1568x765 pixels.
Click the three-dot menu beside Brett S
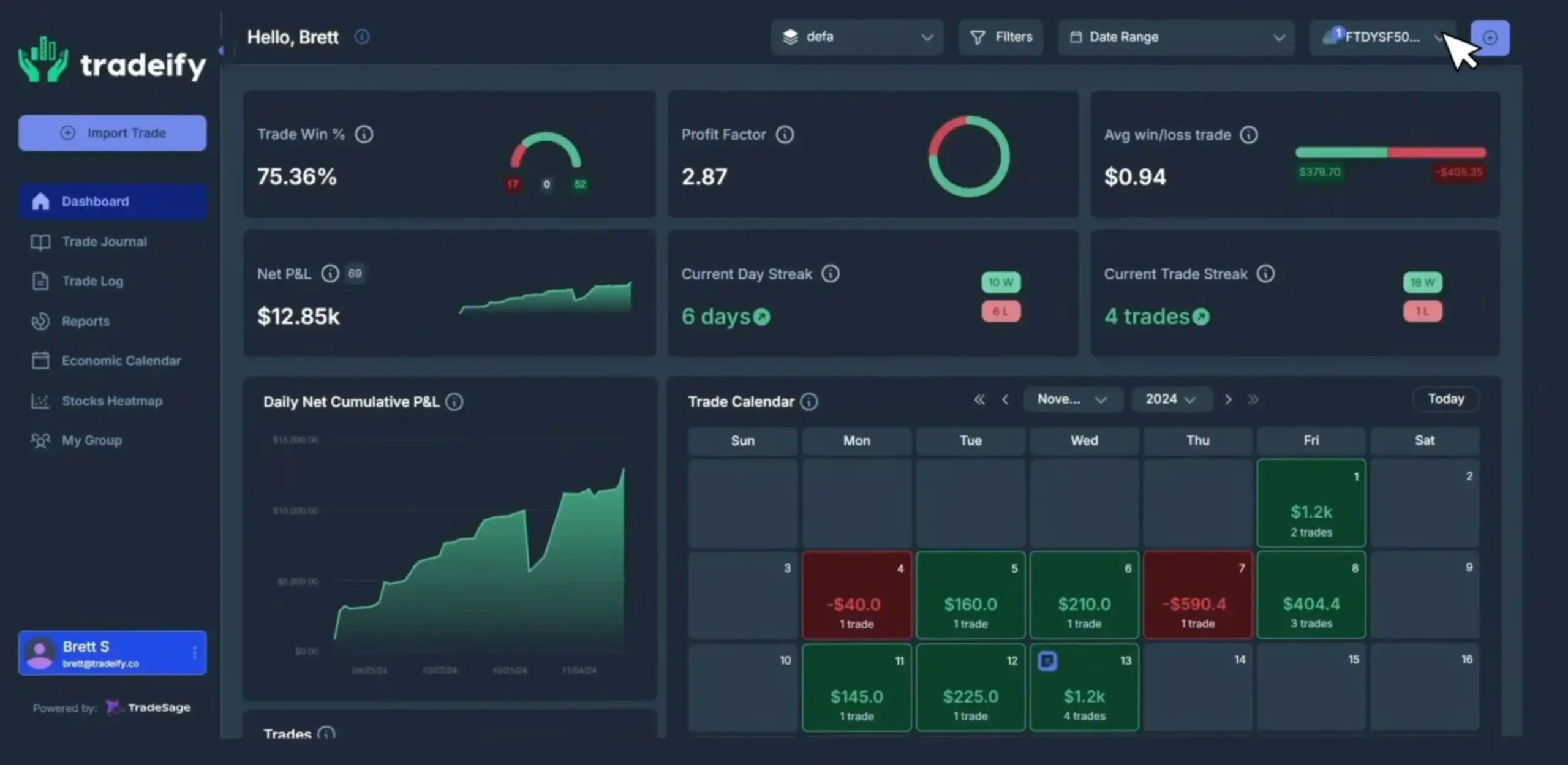click(194, 653)
